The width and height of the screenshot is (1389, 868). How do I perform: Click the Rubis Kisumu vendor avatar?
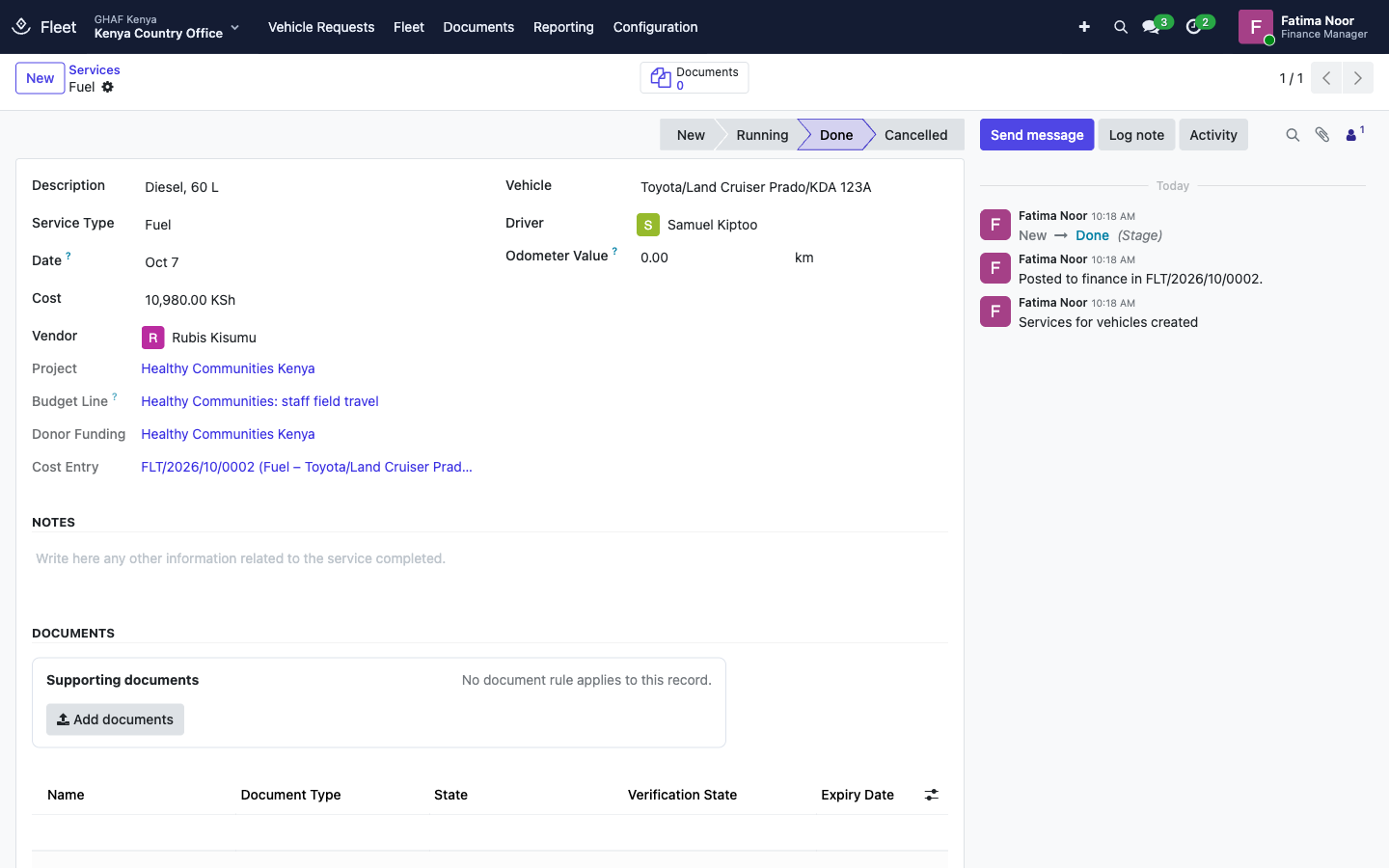coord(152,338)
